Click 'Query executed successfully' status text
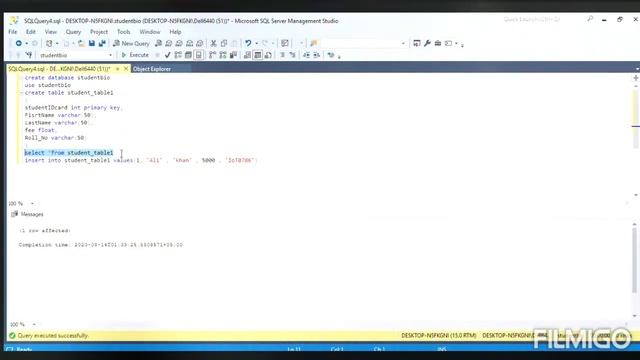640x360 pixels. coord(53,336)
